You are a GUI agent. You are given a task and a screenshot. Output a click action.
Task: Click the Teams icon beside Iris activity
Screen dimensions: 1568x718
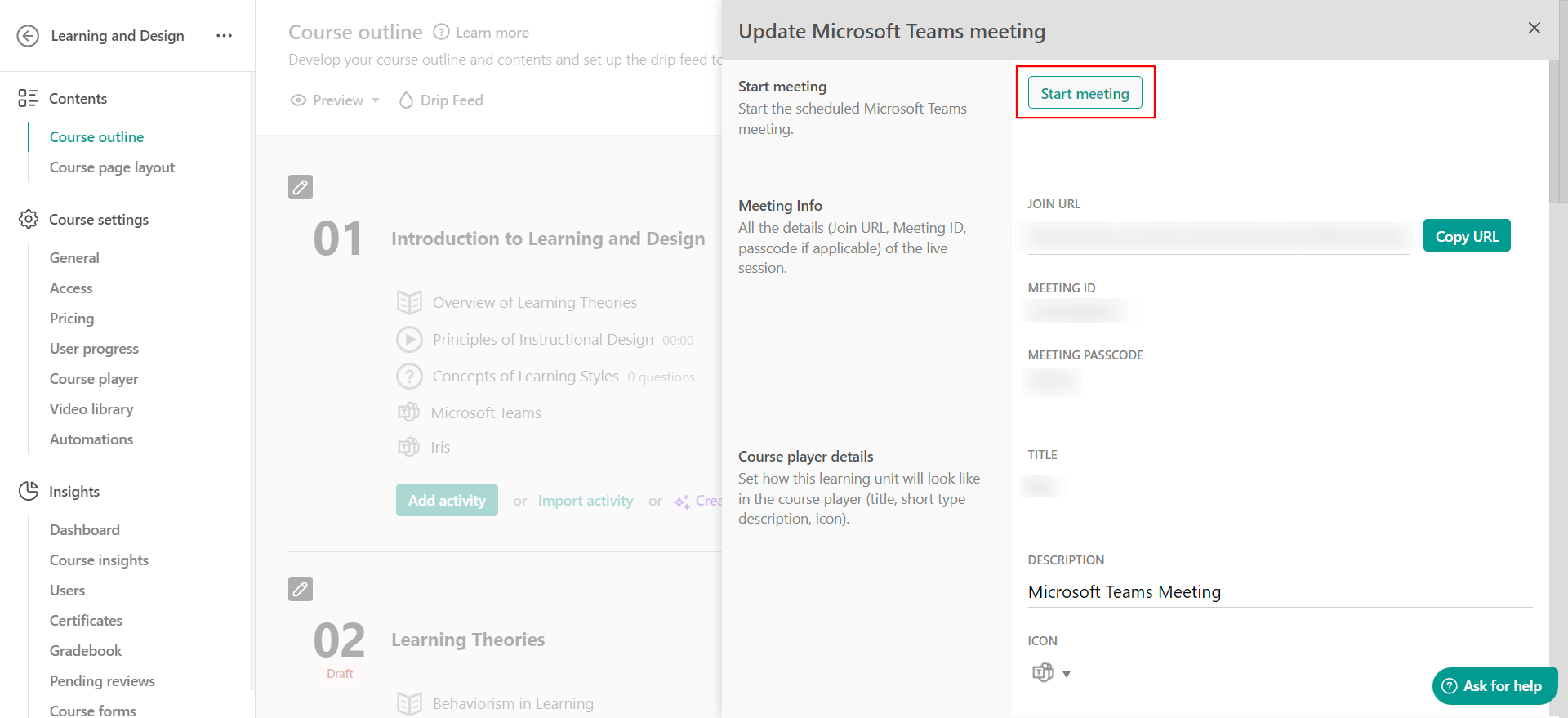(x=409, y=447)
